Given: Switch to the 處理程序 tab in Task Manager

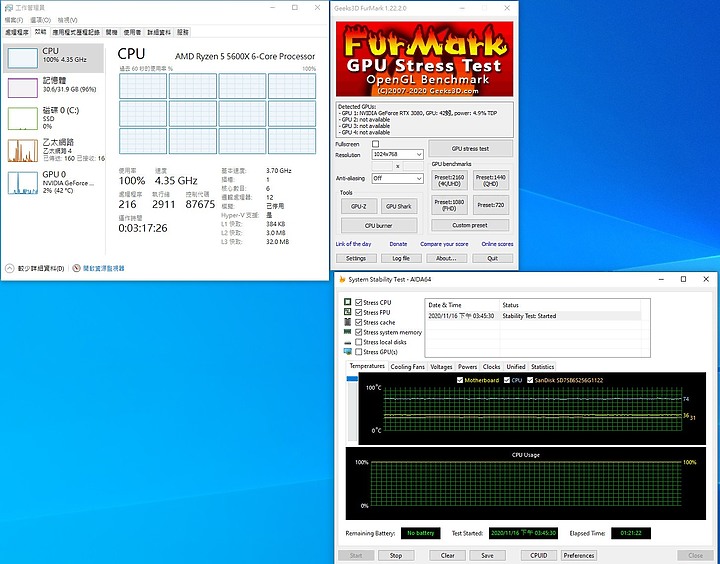Looking at the screenshot, I should [17, 32].
